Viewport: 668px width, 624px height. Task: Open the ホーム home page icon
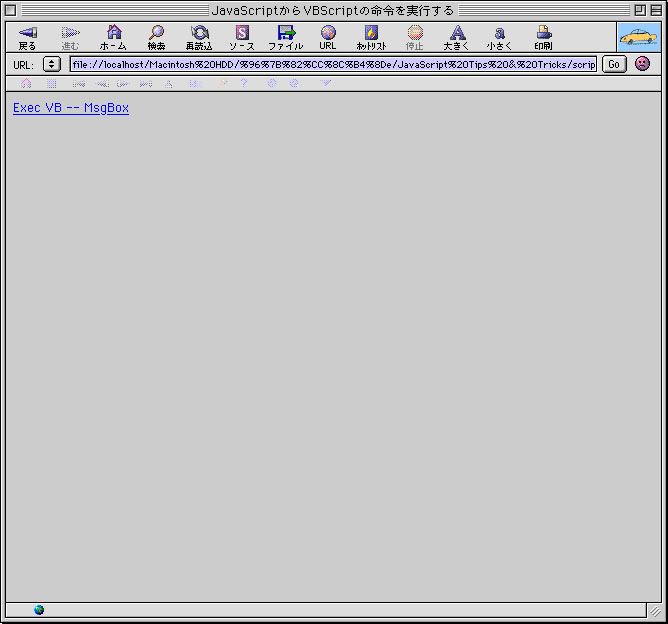113,38
